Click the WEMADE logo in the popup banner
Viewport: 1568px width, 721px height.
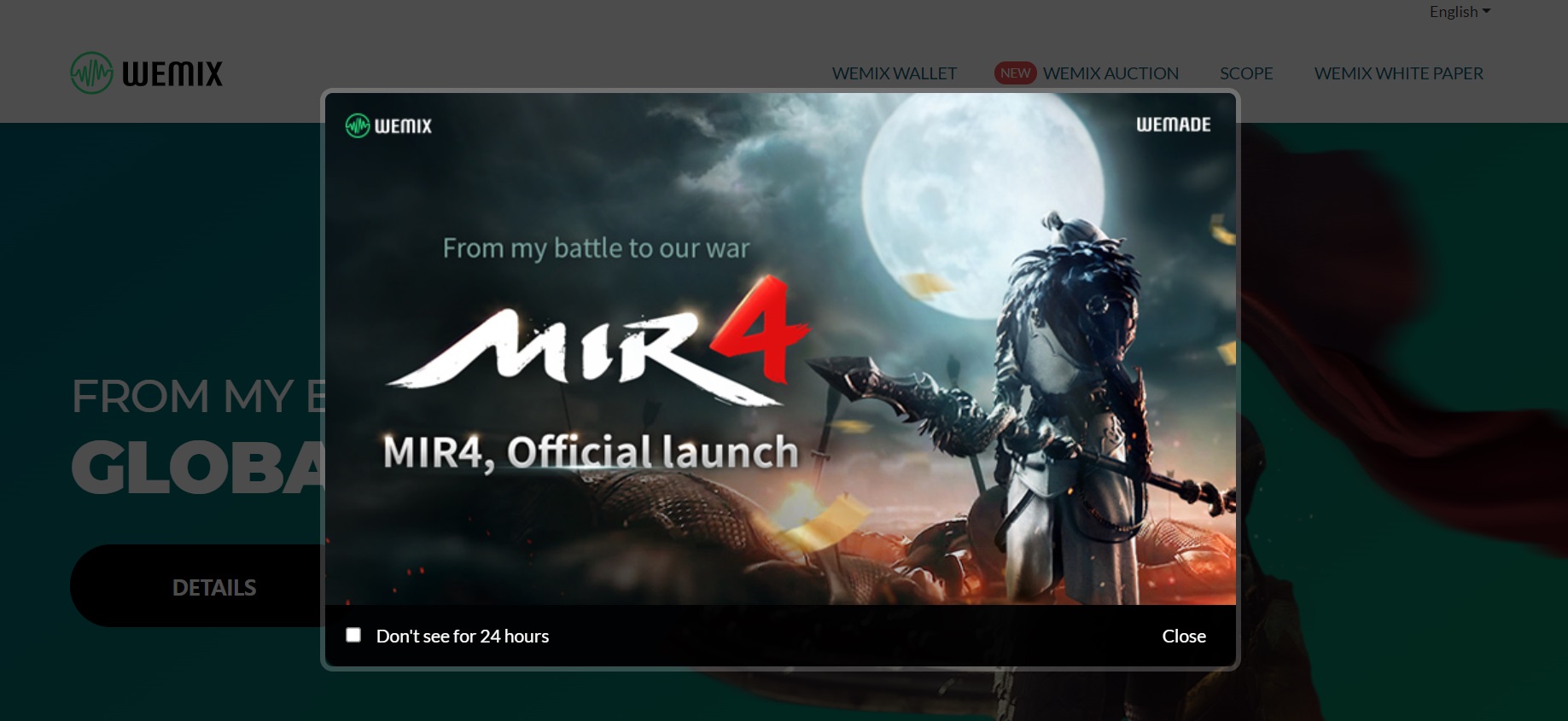(1173, 125)
